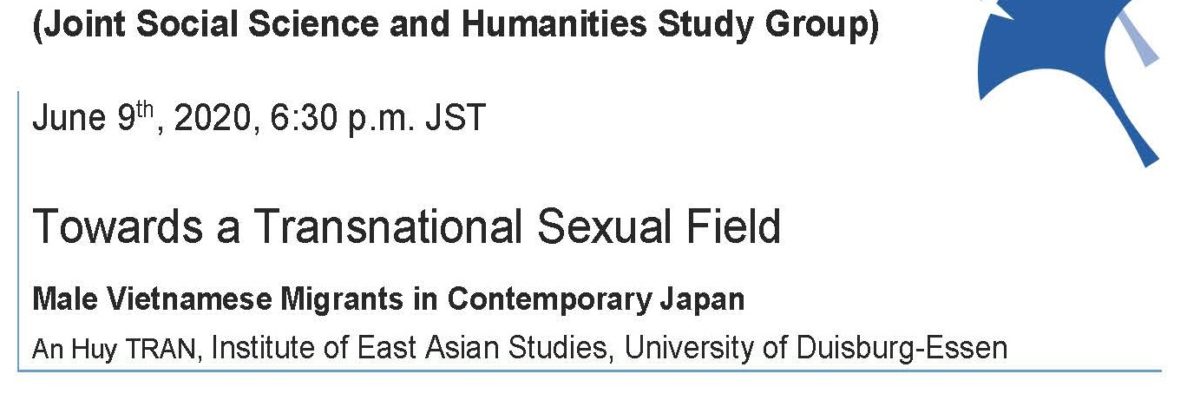Click the subtitle "Male Vietnamese Migrants in Contemporary Japan"
The image size is (1200, 400).
pos(390,298)
